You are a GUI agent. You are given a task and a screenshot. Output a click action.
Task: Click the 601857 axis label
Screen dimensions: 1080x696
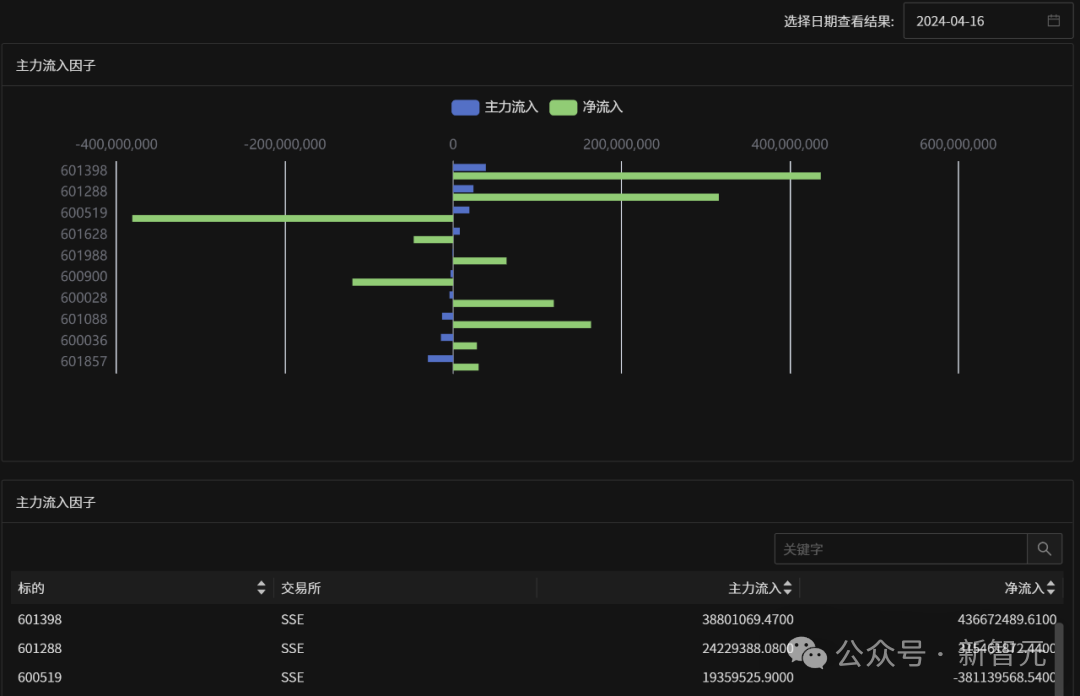(x=84, y=361)
